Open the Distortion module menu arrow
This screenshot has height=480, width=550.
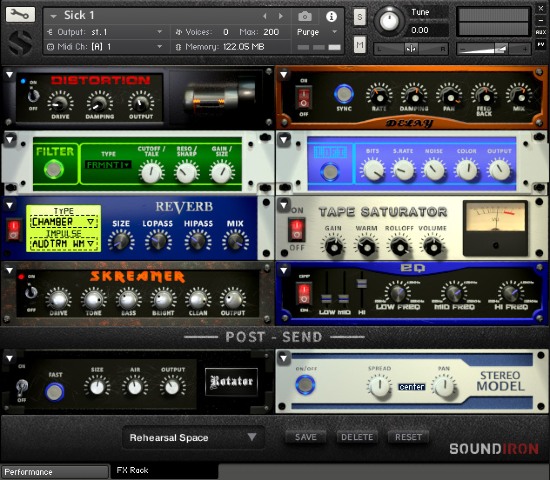[9, 74]
